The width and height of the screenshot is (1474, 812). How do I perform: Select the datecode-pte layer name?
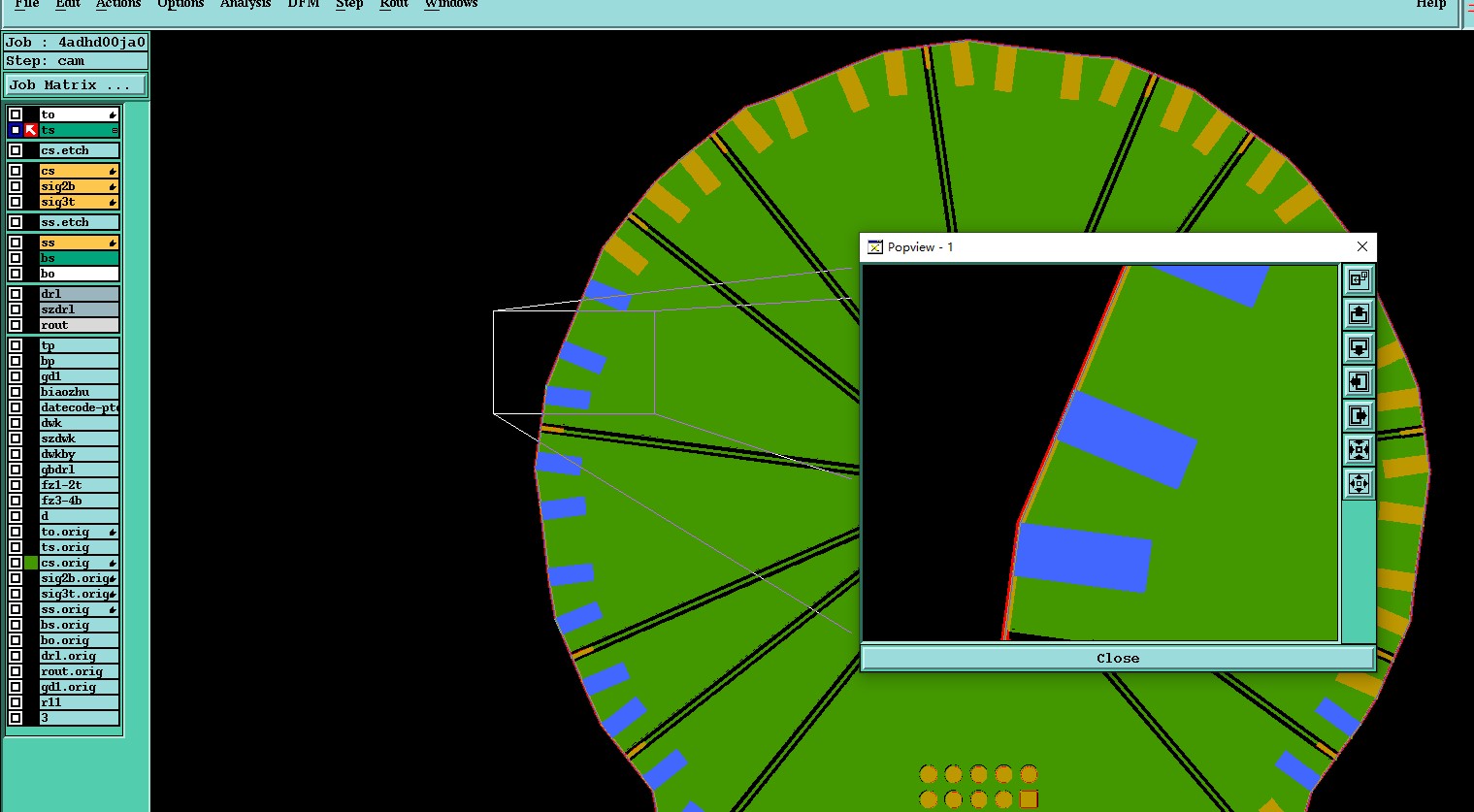(x=79, y=407)
